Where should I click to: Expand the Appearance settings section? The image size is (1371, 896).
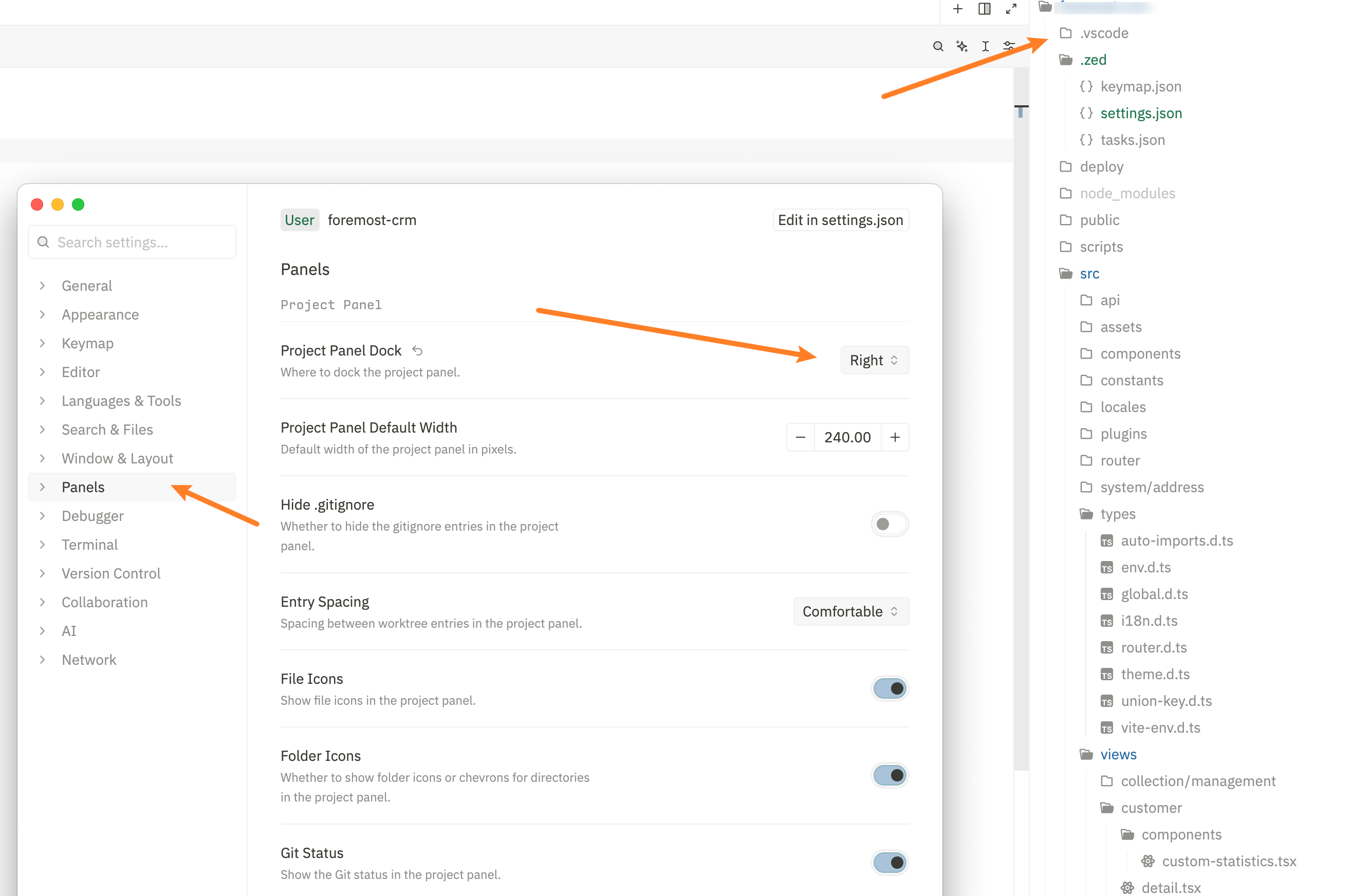(x=100, y=314)
